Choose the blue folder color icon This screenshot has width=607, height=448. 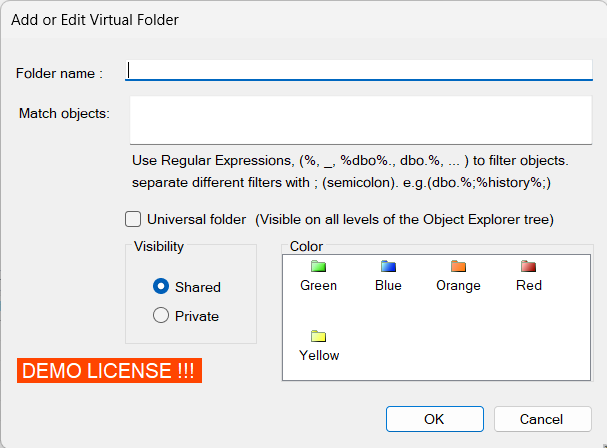click(388, 266)
